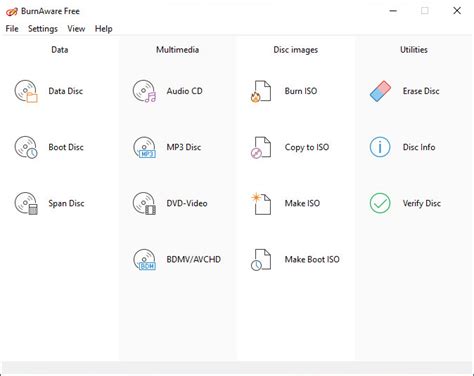Select the Span Disc icon
Image resolution: width=474 pixels, height=376 pixels.
[26, 203]
